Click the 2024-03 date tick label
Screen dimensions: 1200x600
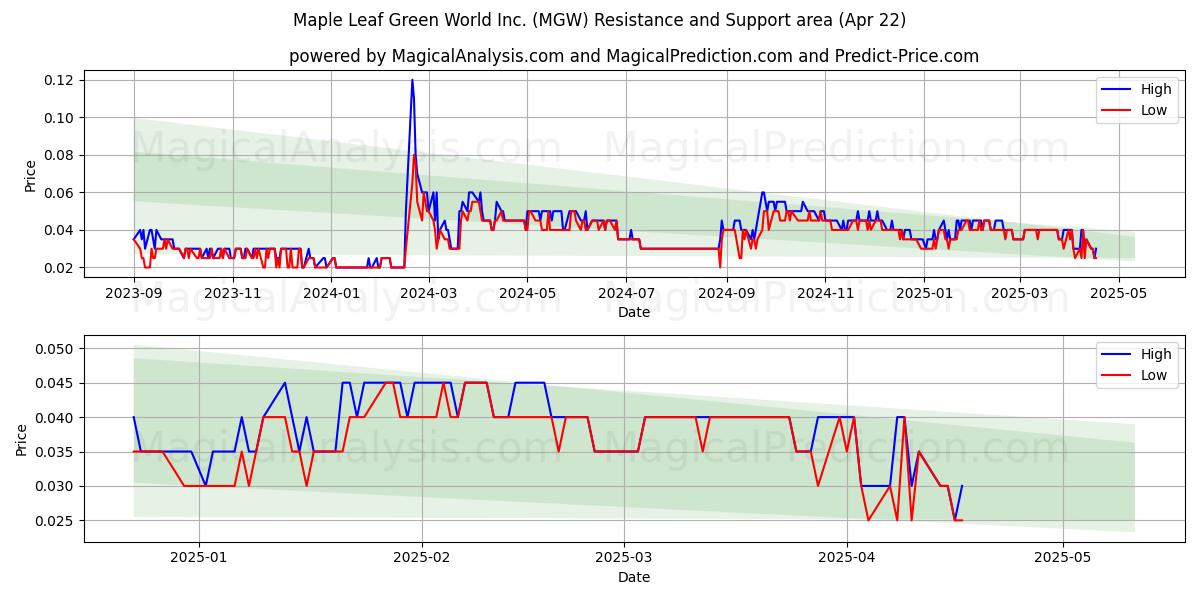(428, 293)
